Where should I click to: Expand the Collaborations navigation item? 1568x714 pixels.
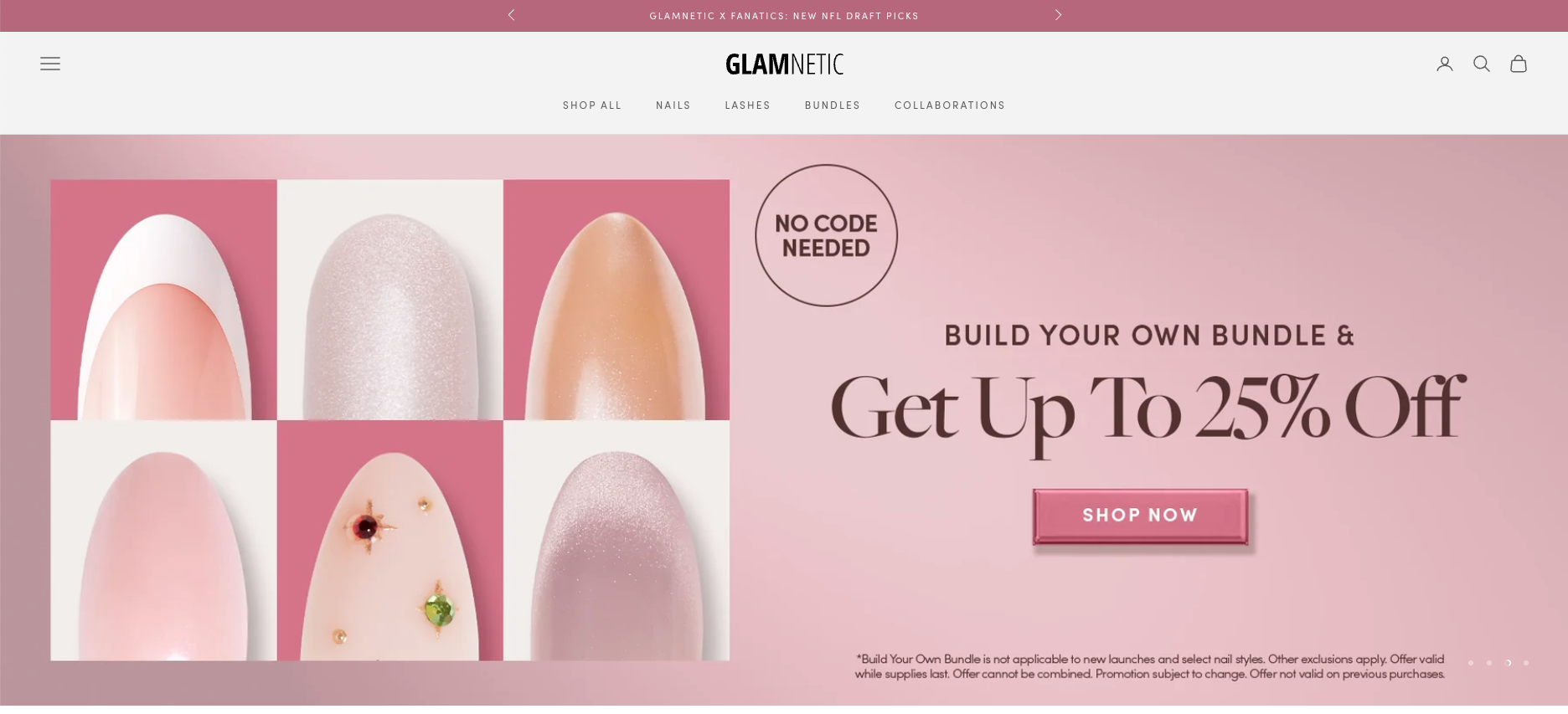(950, 105)
